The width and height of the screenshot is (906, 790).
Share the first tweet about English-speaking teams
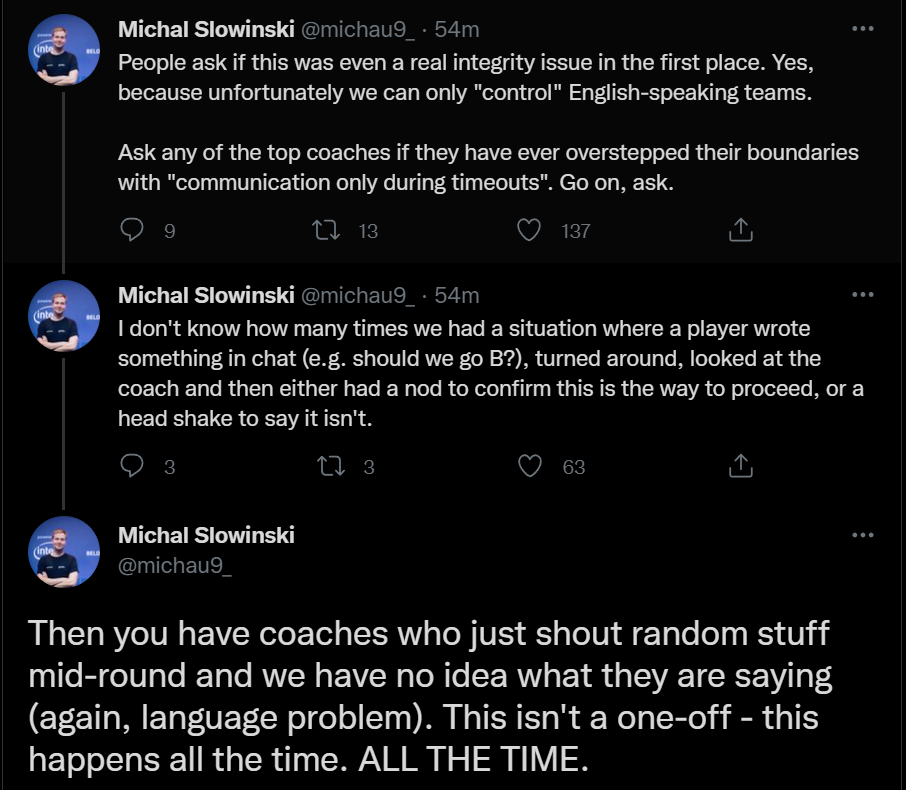pyautogui.click(x=739, y=230)
